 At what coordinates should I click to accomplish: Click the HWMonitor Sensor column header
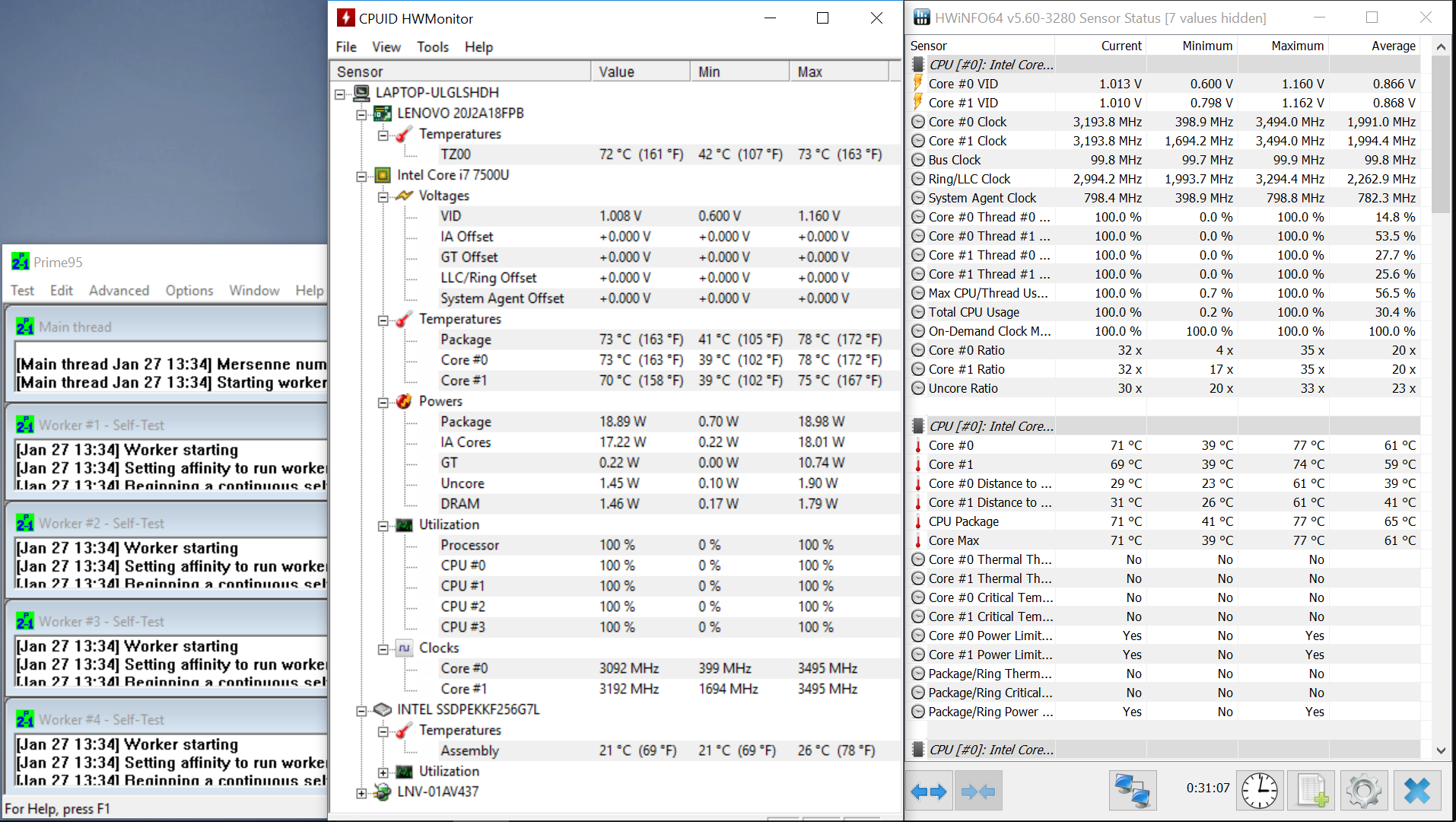(461, 72)
